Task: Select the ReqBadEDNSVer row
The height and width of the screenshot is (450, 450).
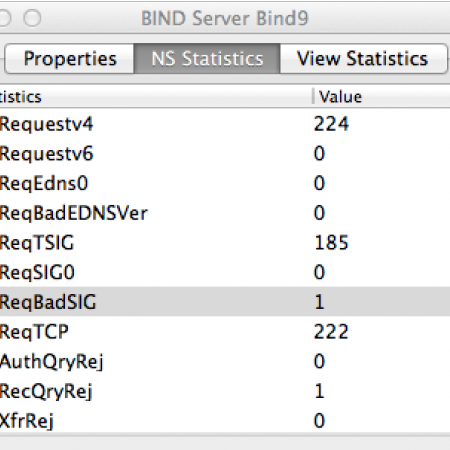Action: pyautogui.click(x=225, y=213)
